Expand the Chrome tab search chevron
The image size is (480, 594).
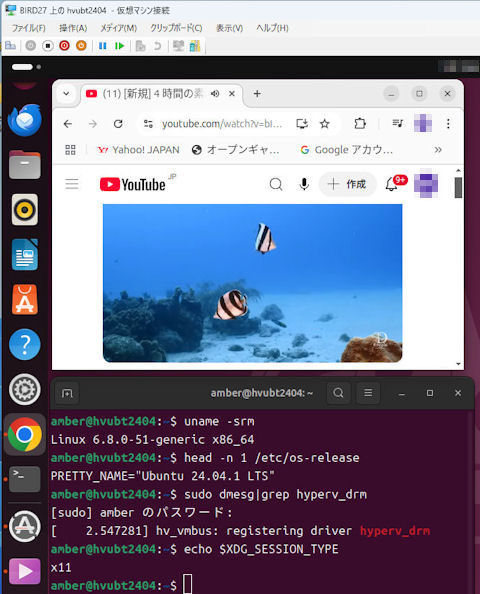(x=66, y=94)
